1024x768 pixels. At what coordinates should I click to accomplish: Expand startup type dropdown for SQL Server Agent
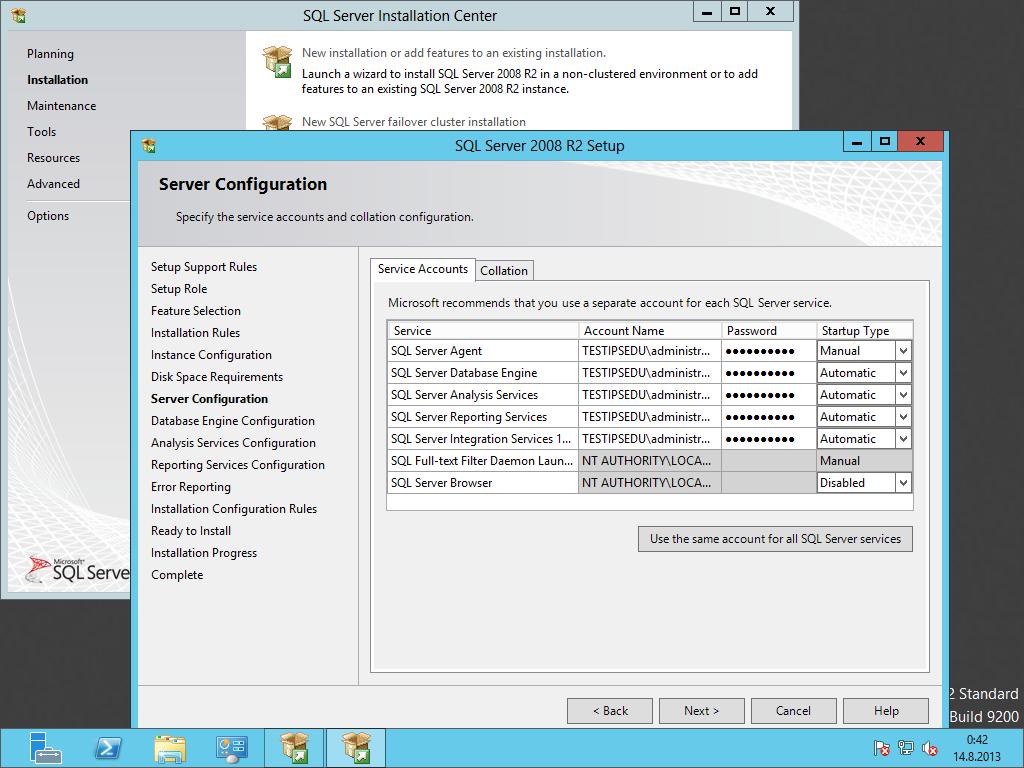pos(903,351)
